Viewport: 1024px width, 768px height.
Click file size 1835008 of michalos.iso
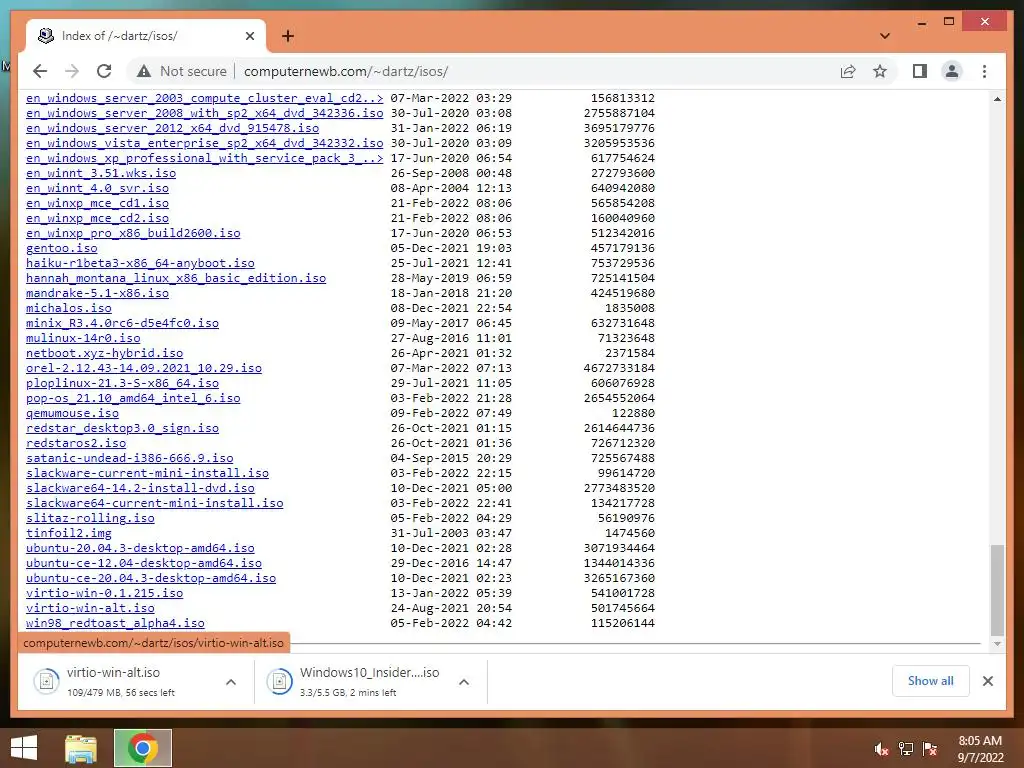pos(630,308)
